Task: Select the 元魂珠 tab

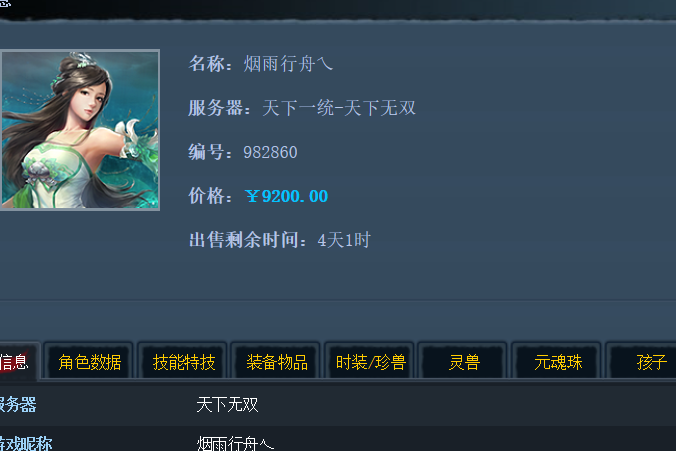Action: (557, 362)
